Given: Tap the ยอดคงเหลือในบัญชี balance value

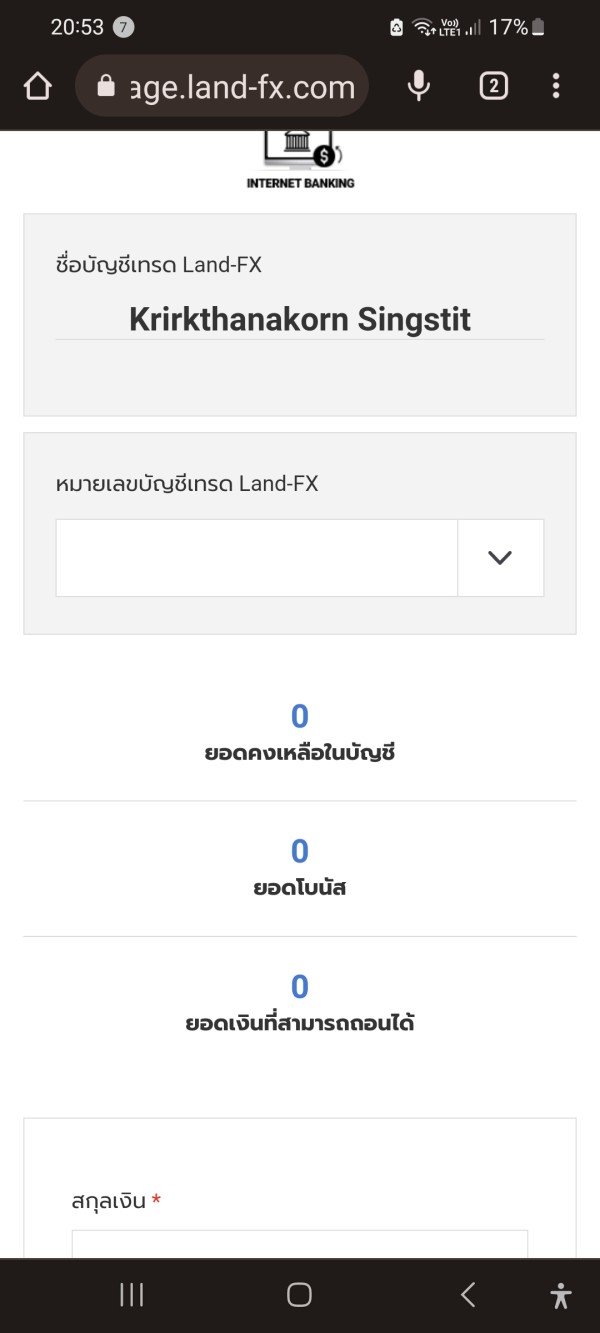Looking at the screenshot, I should [300, 716].
